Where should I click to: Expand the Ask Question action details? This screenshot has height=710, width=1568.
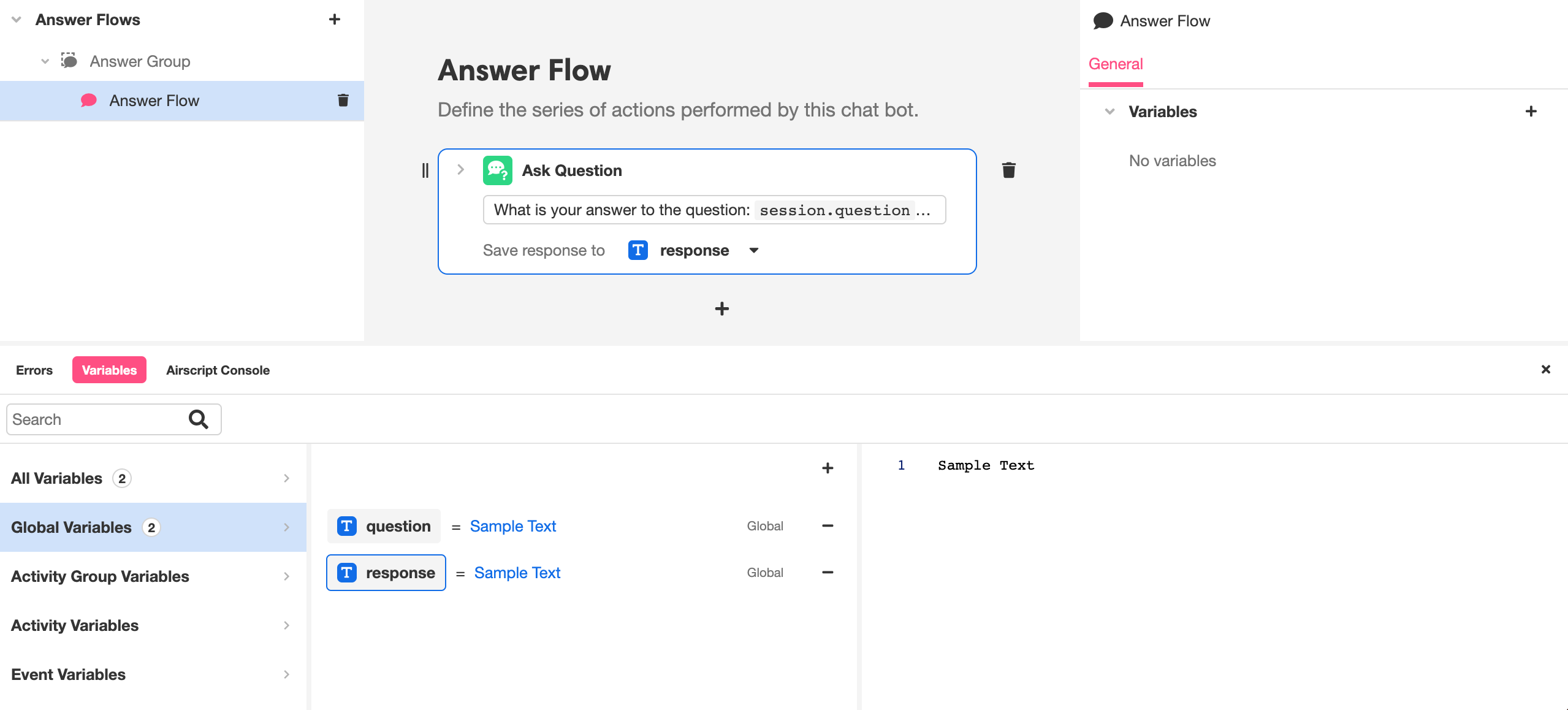[461, 170]
